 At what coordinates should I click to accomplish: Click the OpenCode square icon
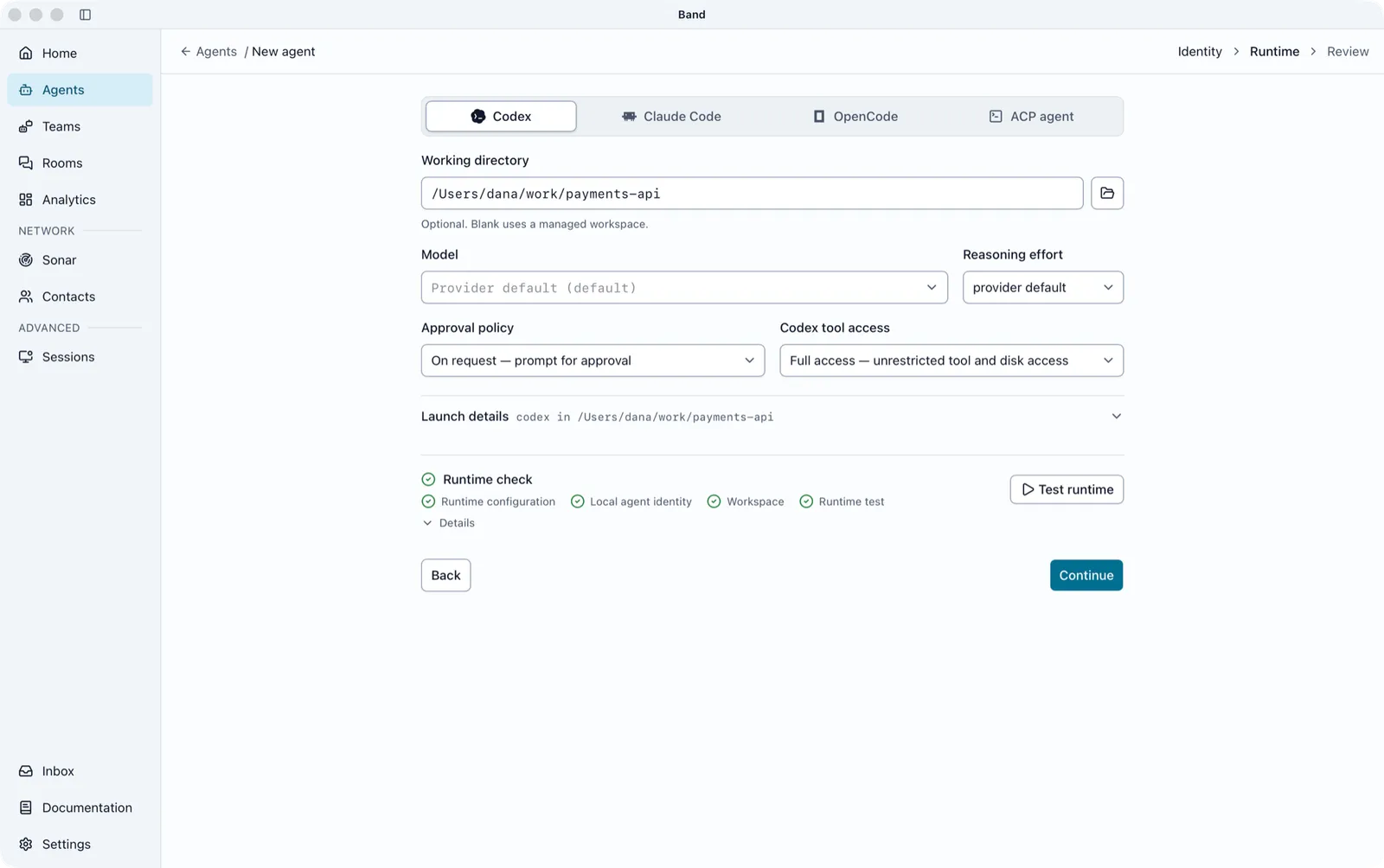pyautogui.click(x=819, y=116)
